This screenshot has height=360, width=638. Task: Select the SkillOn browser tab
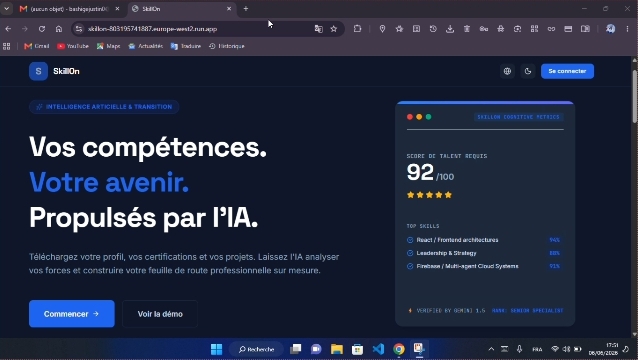(x=182, y=9)
